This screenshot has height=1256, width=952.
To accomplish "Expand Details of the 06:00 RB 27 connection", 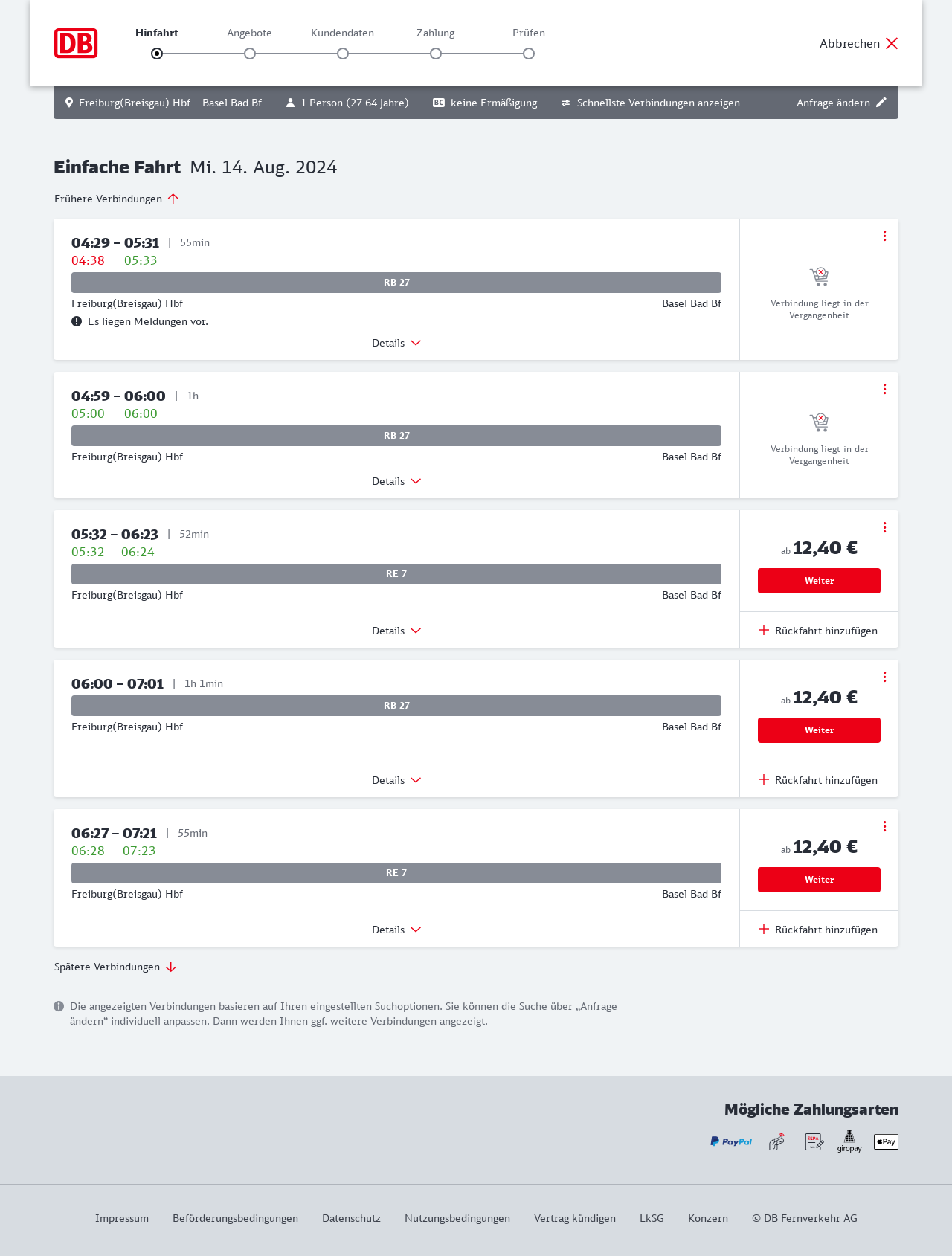I will 396,780.
